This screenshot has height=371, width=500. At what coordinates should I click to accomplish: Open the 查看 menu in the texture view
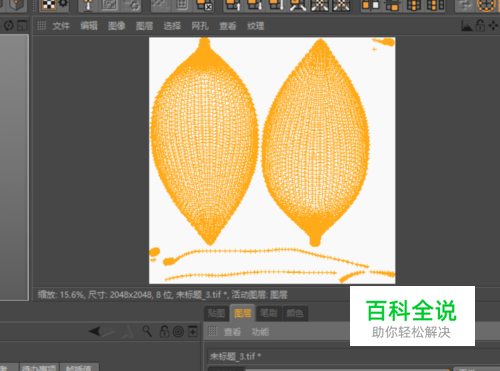228,26
